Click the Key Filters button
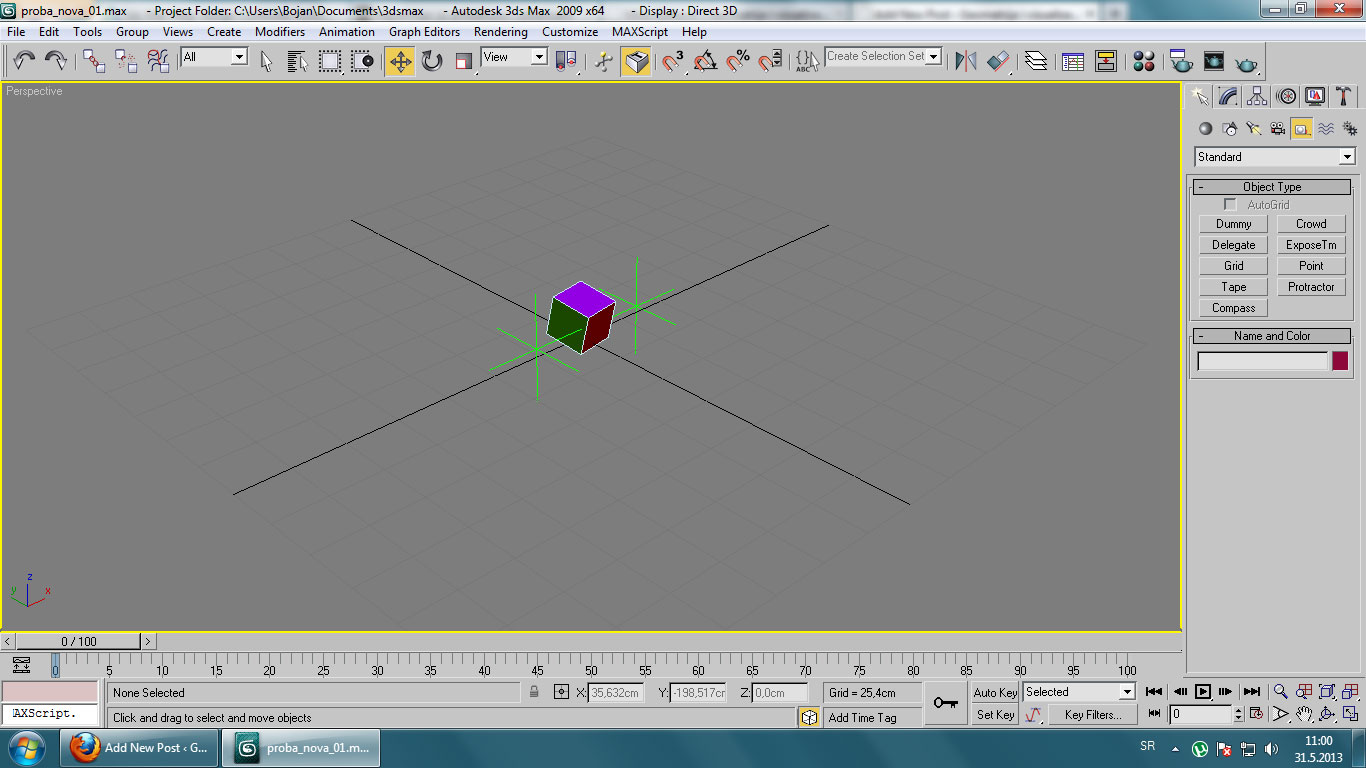The height and width of the screenshot is (768, 1366). [x=1093, y=715]
